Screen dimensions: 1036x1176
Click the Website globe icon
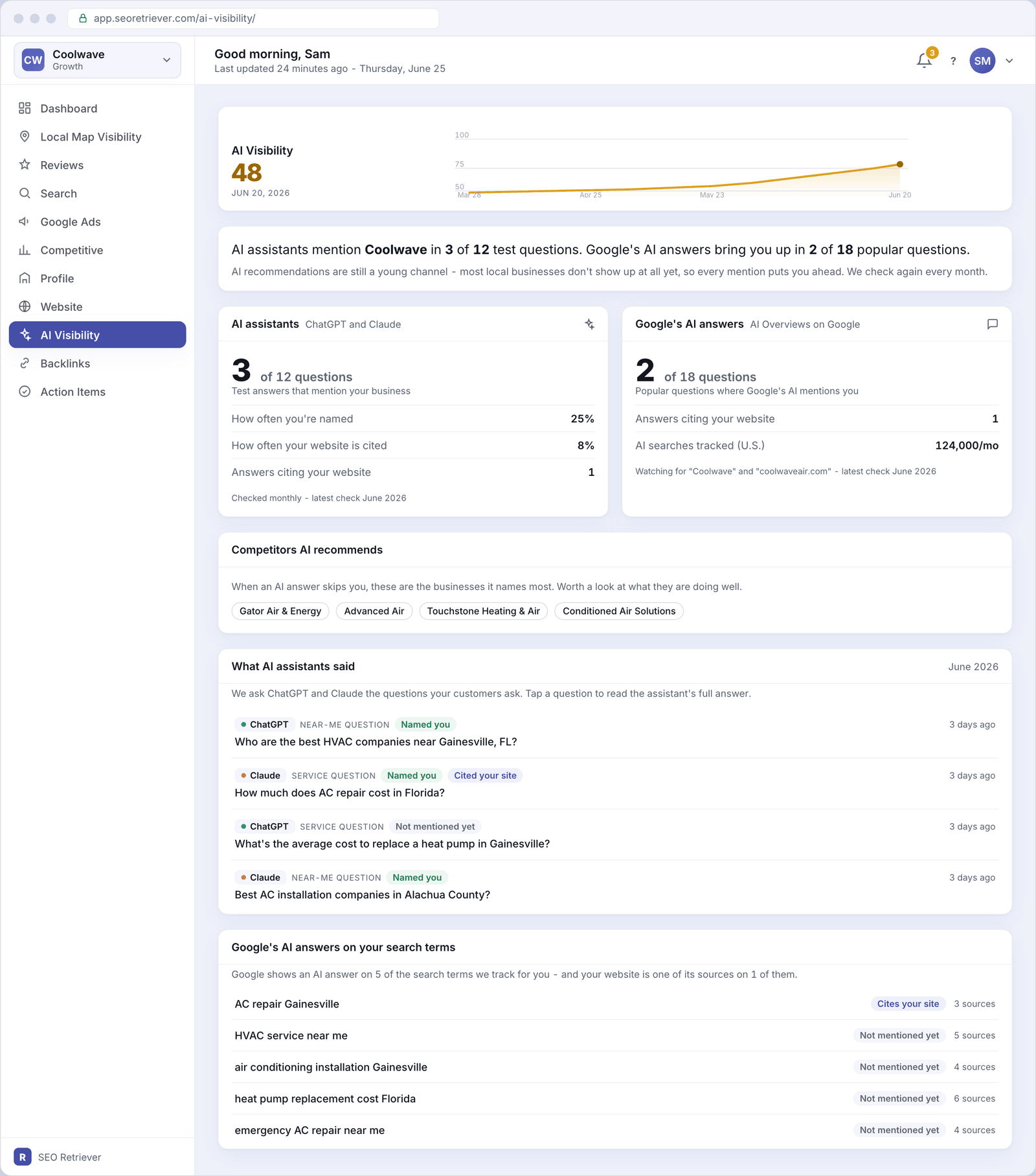pyautogui.click(x=25, y=306)
